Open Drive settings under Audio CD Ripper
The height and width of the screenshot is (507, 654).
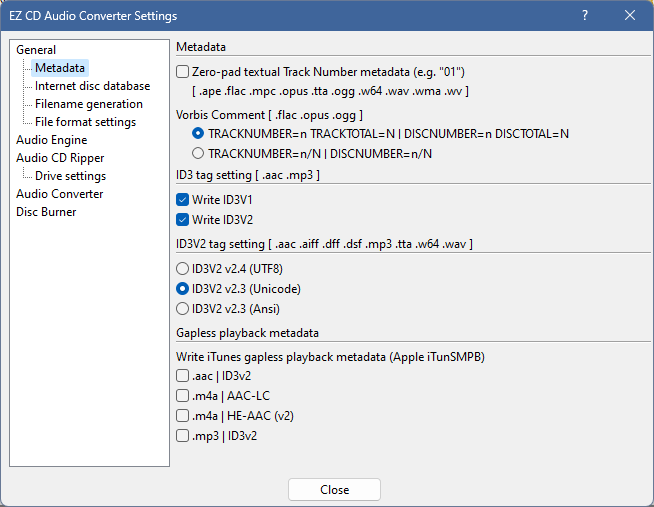click(70, 176)
